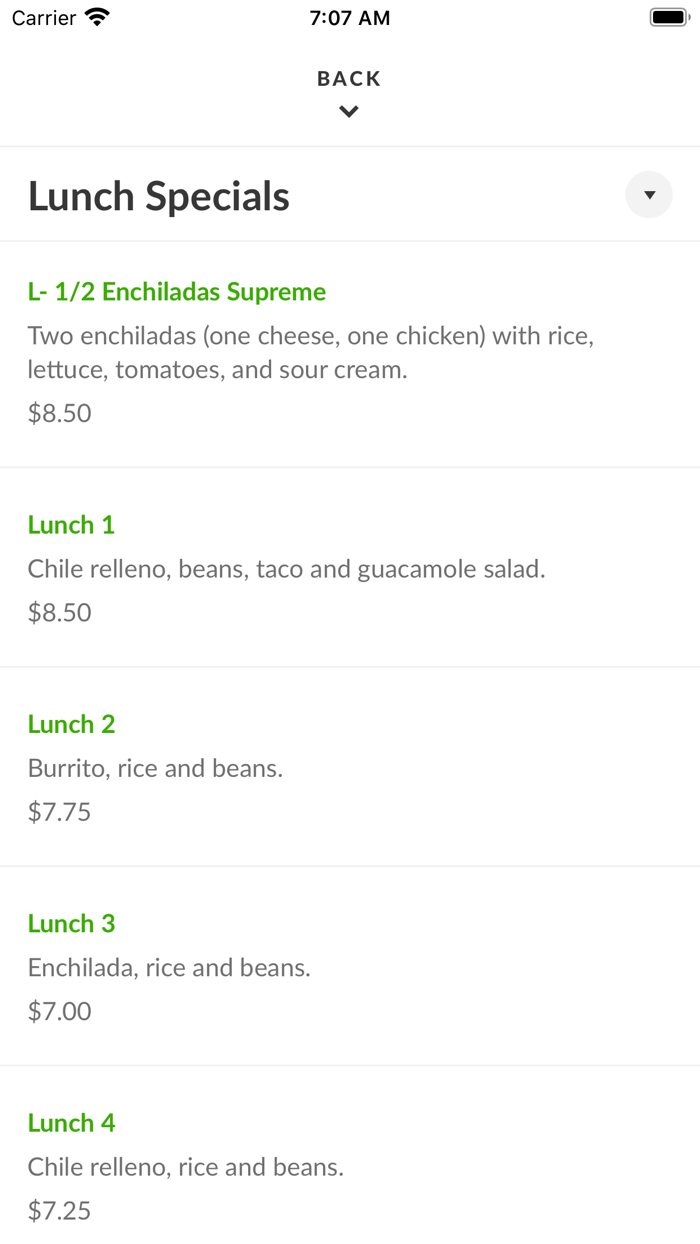Tap the Burrito, rice and beans description
Image resolution: width=700 pixels, height=1244 pixels.
point(155,768)
